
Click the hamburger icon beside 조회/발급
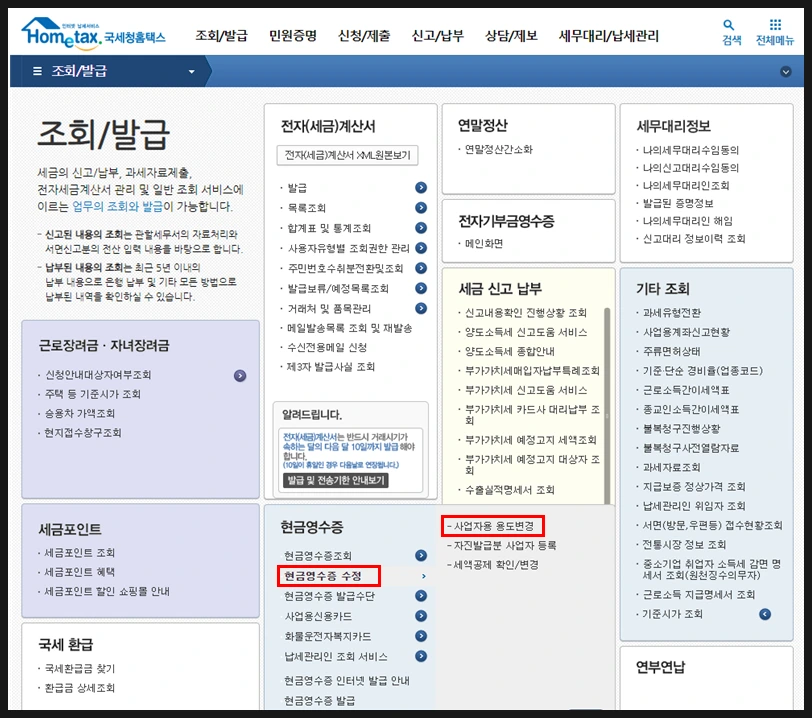pos(37,71)
